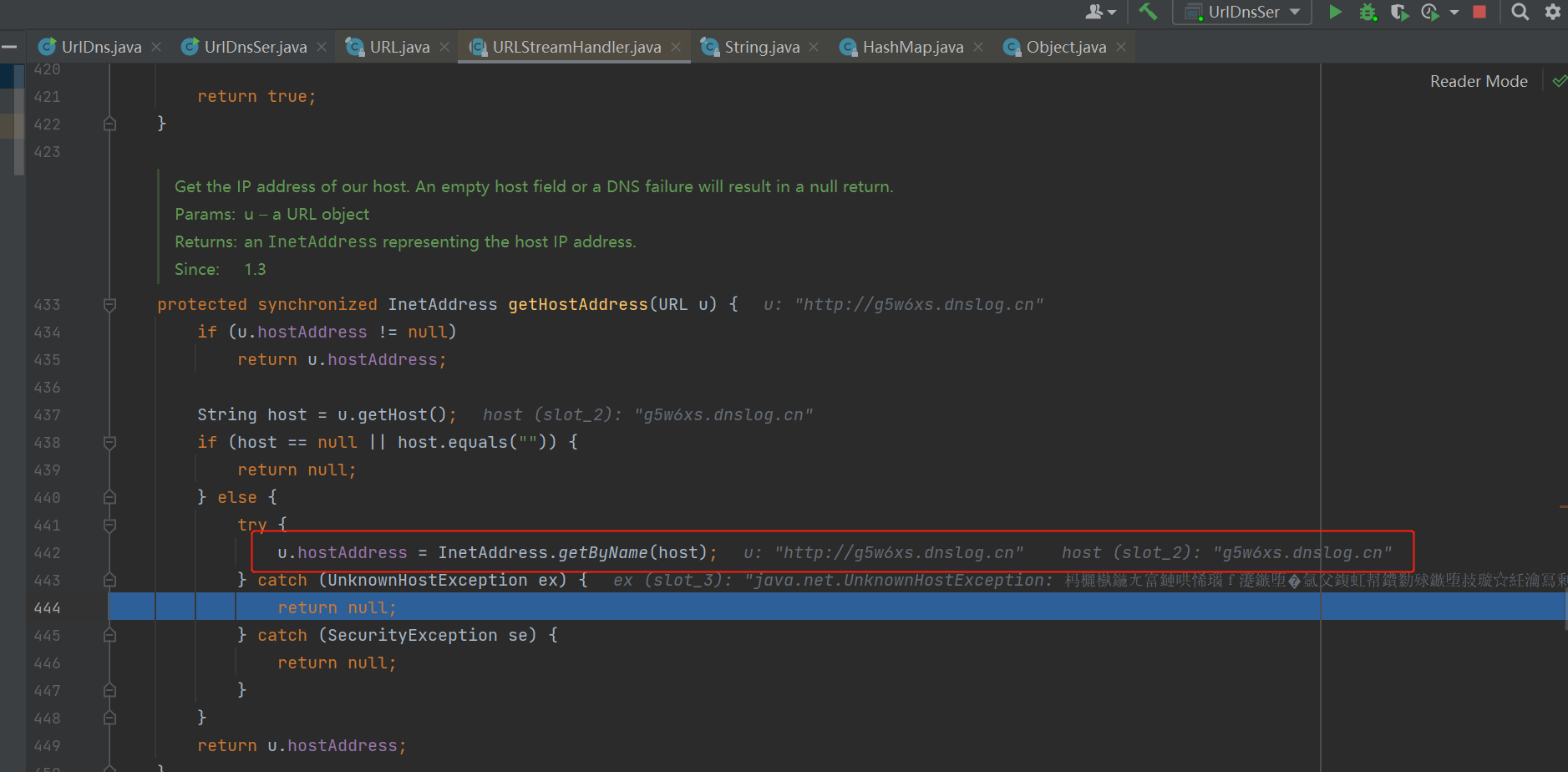The height and width of the screenshot is (772, 1568).
Task: Click the InetAddress.getByName(host) call
Action: [x=572, y=553]
